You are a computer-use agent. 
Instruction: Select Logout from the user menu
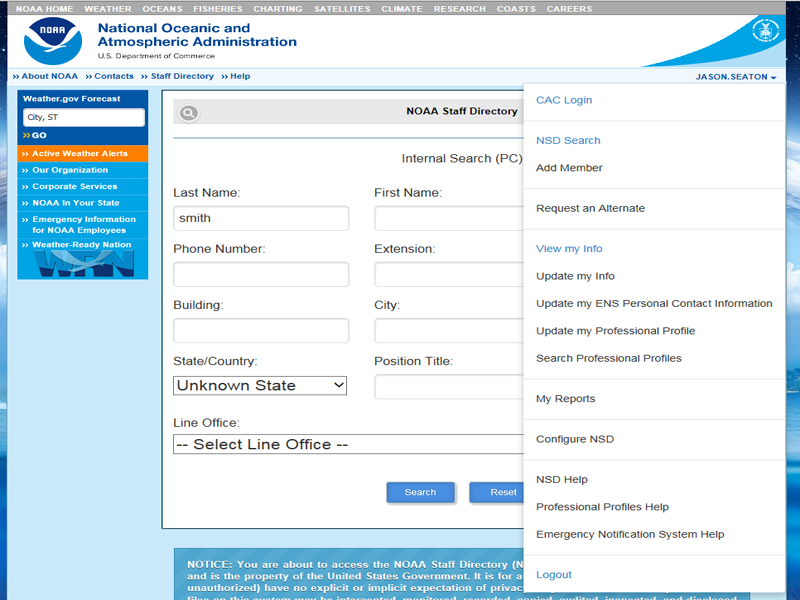click(x=554, y=574)
